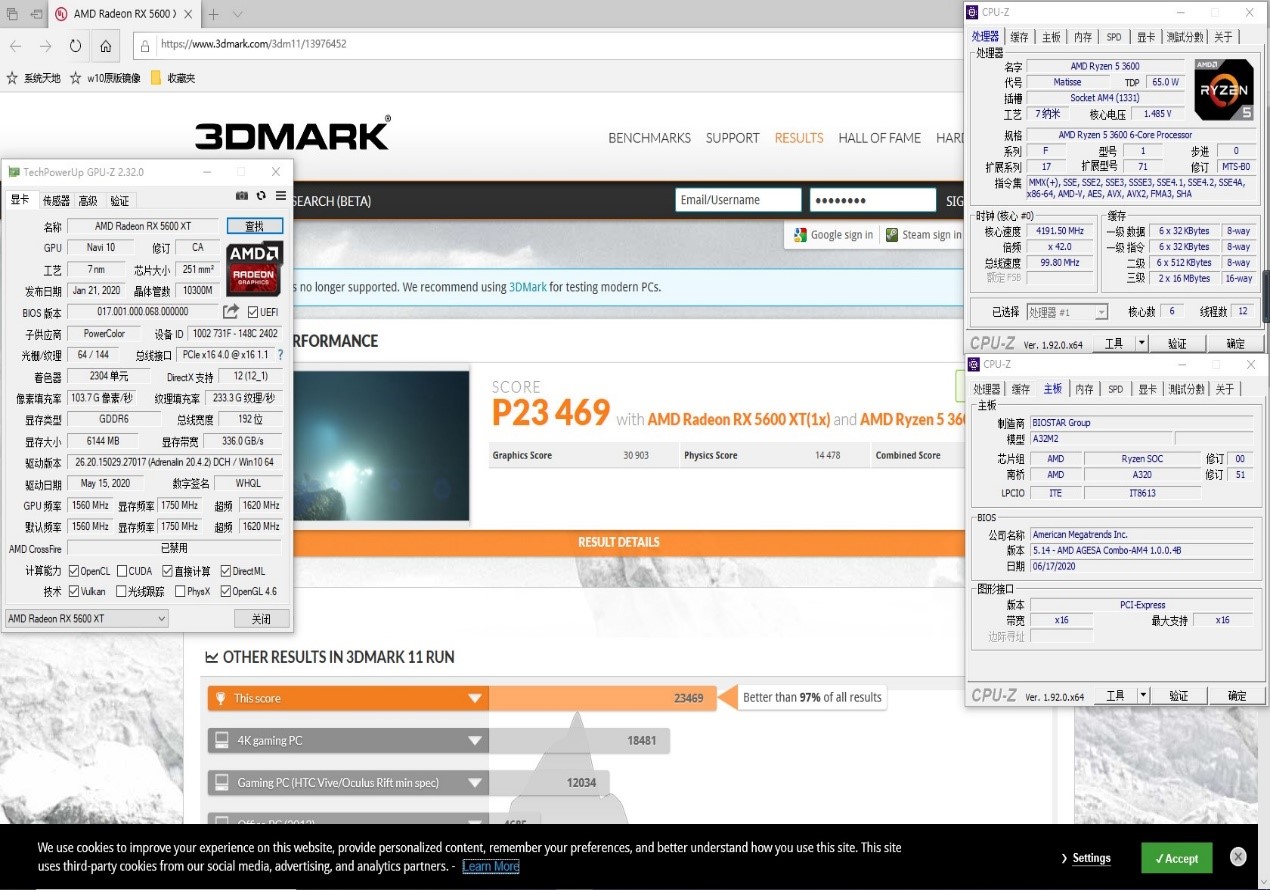Image resolution: width=1270 pixels, height=890 pixels.
Task: Enable the CUDA checkbox
Action: (x=122, y=571)
